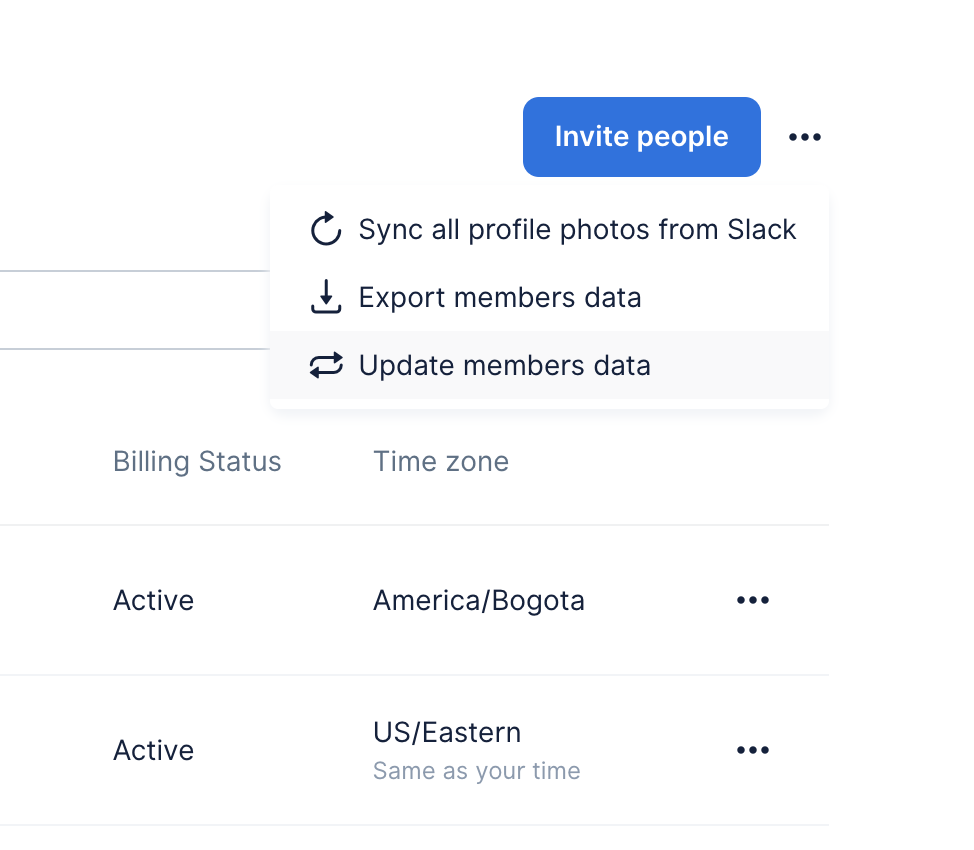Viewport: 974px width, 850px height.
Task: Click the Invite people button
Action: [641, 137]
